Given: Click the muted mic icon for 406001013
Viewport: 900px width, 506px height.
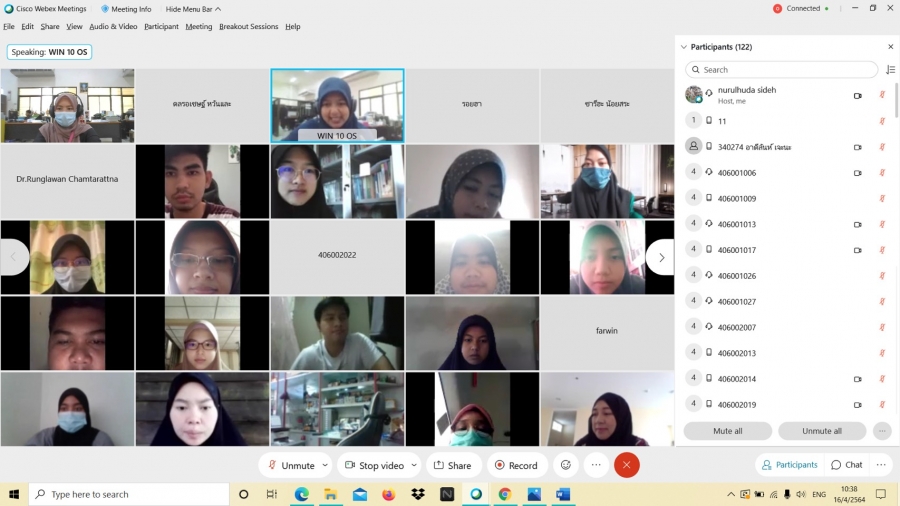Looking at the screenshot, I should [x=881, y=224].
